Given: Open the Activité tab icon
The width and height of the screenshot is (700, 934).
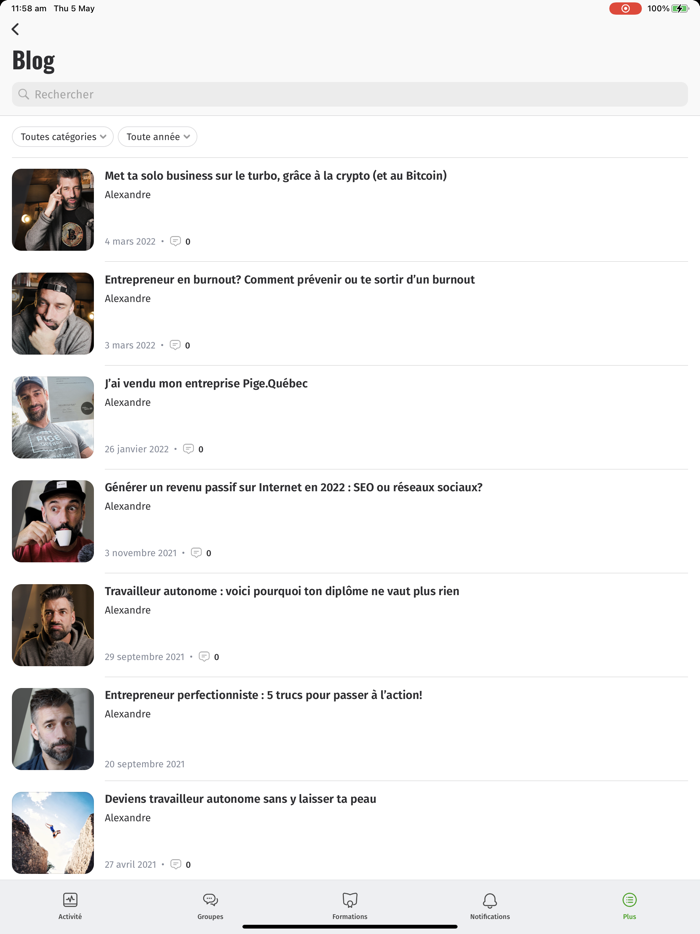Looking at the screenshot, I should click(70, 899).
